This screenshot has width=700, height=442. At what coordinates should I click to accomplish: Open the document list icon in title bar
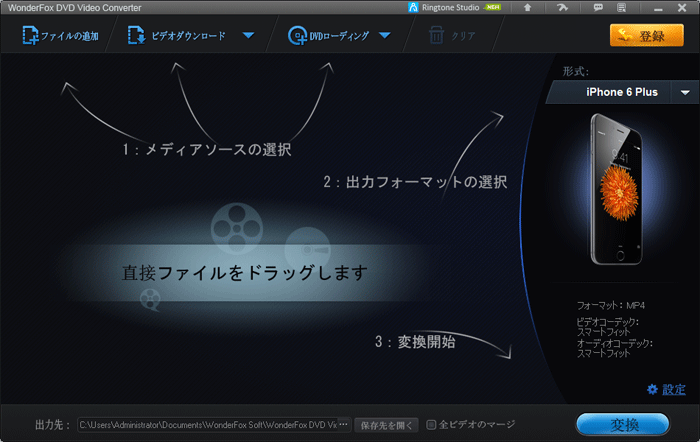point(621,8)
